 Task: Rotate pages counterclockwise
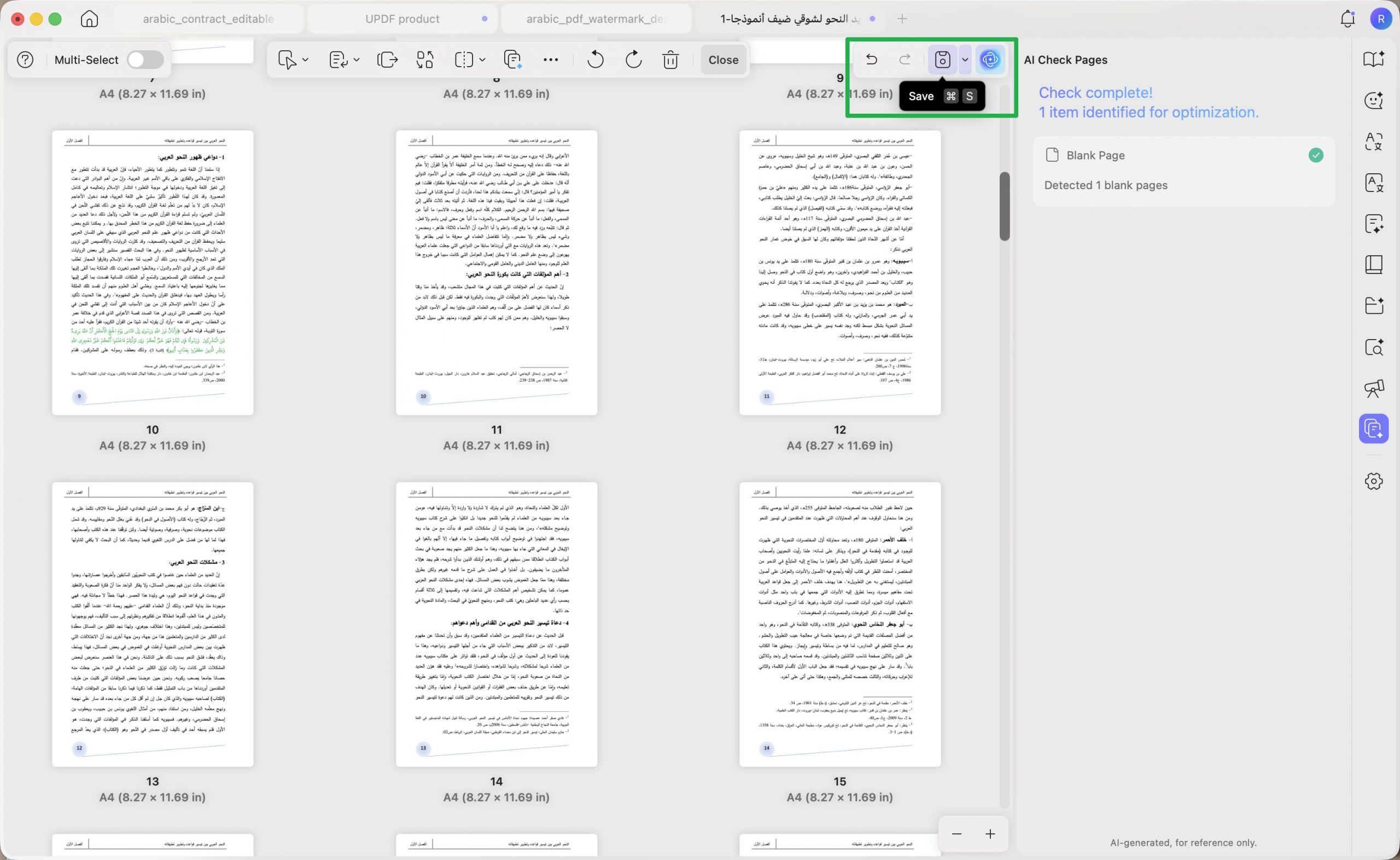595,60
